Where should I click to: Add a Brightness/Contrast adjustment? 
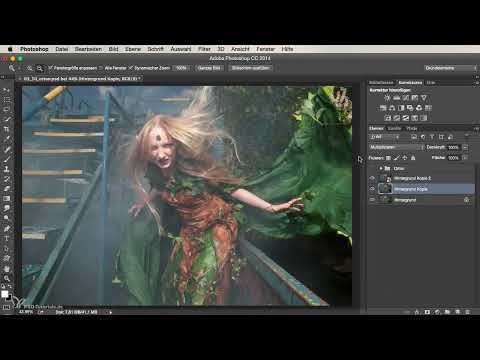coord(387,98)
